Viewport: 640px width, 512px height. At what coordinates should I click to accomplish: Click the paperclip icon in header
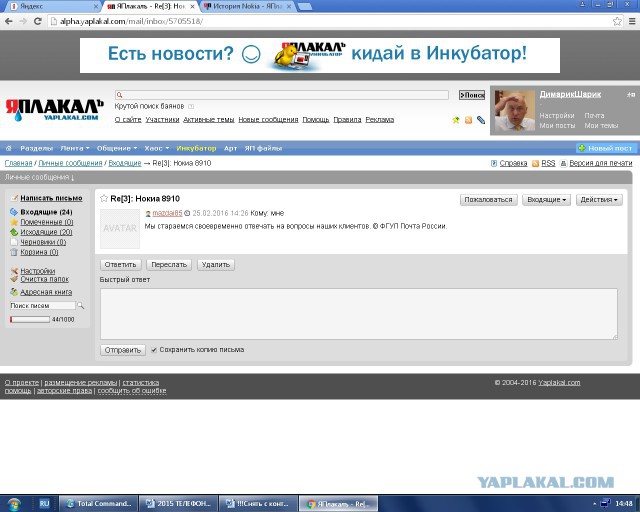click(481, 120)
